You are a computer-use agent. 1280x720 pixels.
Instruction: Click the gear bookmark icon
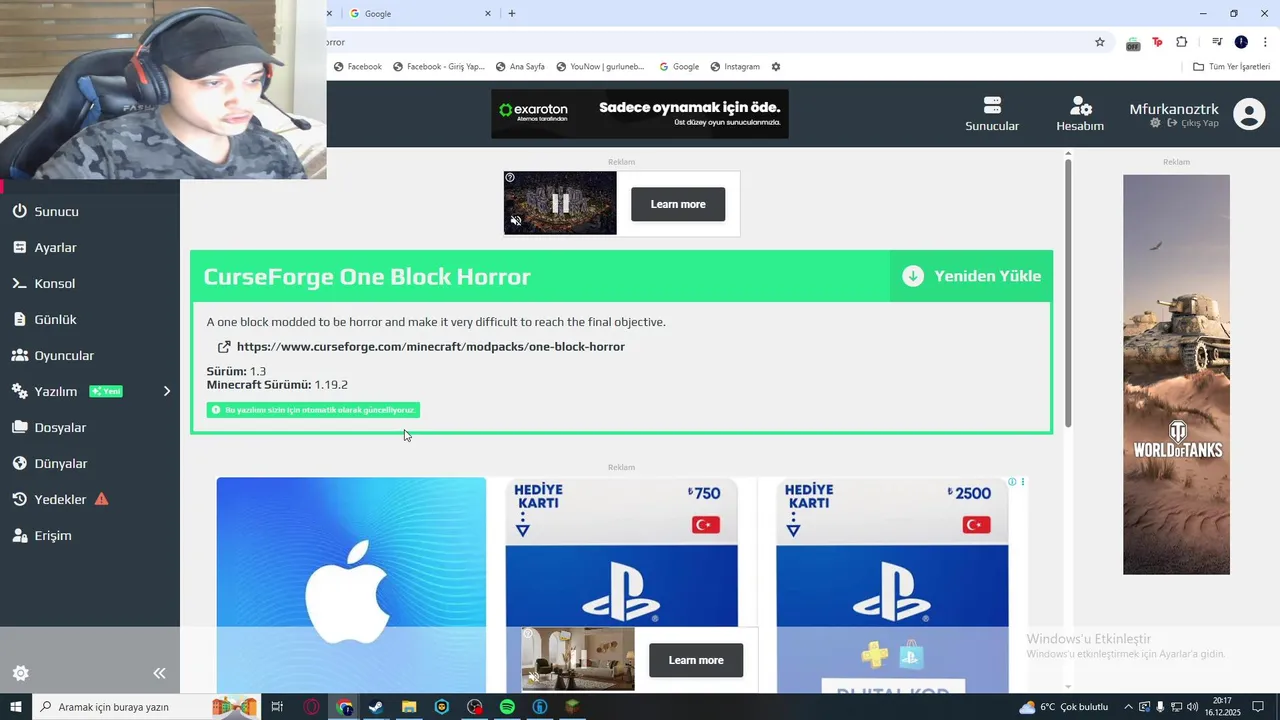tap(776, 67)
